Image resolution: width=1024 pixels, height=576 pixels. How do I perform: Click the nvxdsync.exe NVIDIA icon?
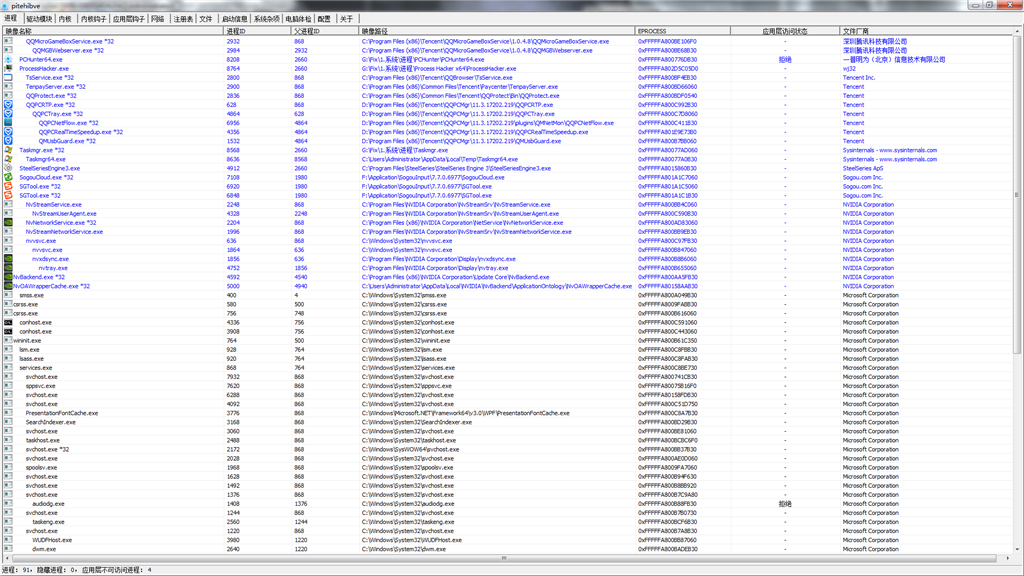[x=8, y=259]
